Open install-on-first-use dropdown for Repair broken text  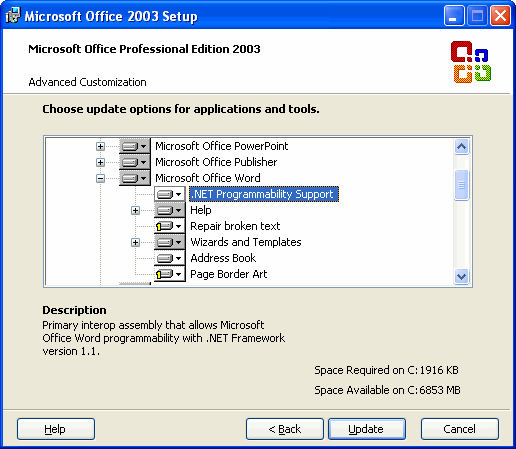pos(170,226)
